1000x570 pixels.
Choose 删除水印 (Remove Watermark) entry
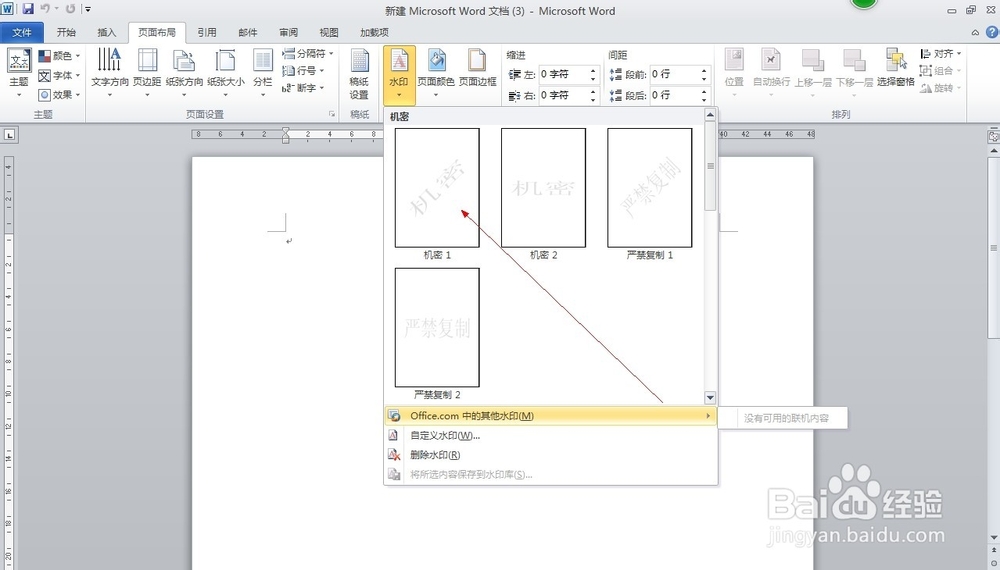551,455
